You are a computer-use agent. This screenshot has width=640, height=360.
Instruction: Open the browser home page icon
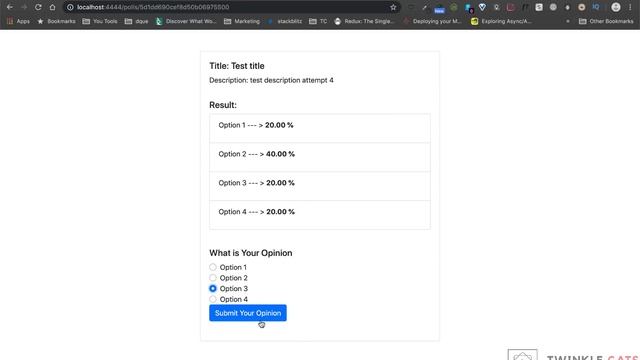click(52, 7)
